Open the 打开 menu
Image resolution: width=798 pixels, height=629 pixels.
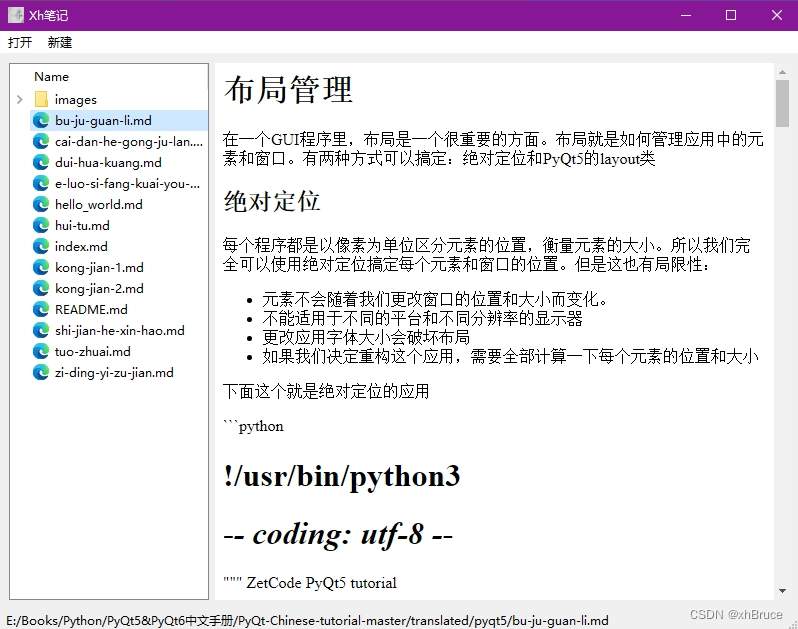click(20, 42)
